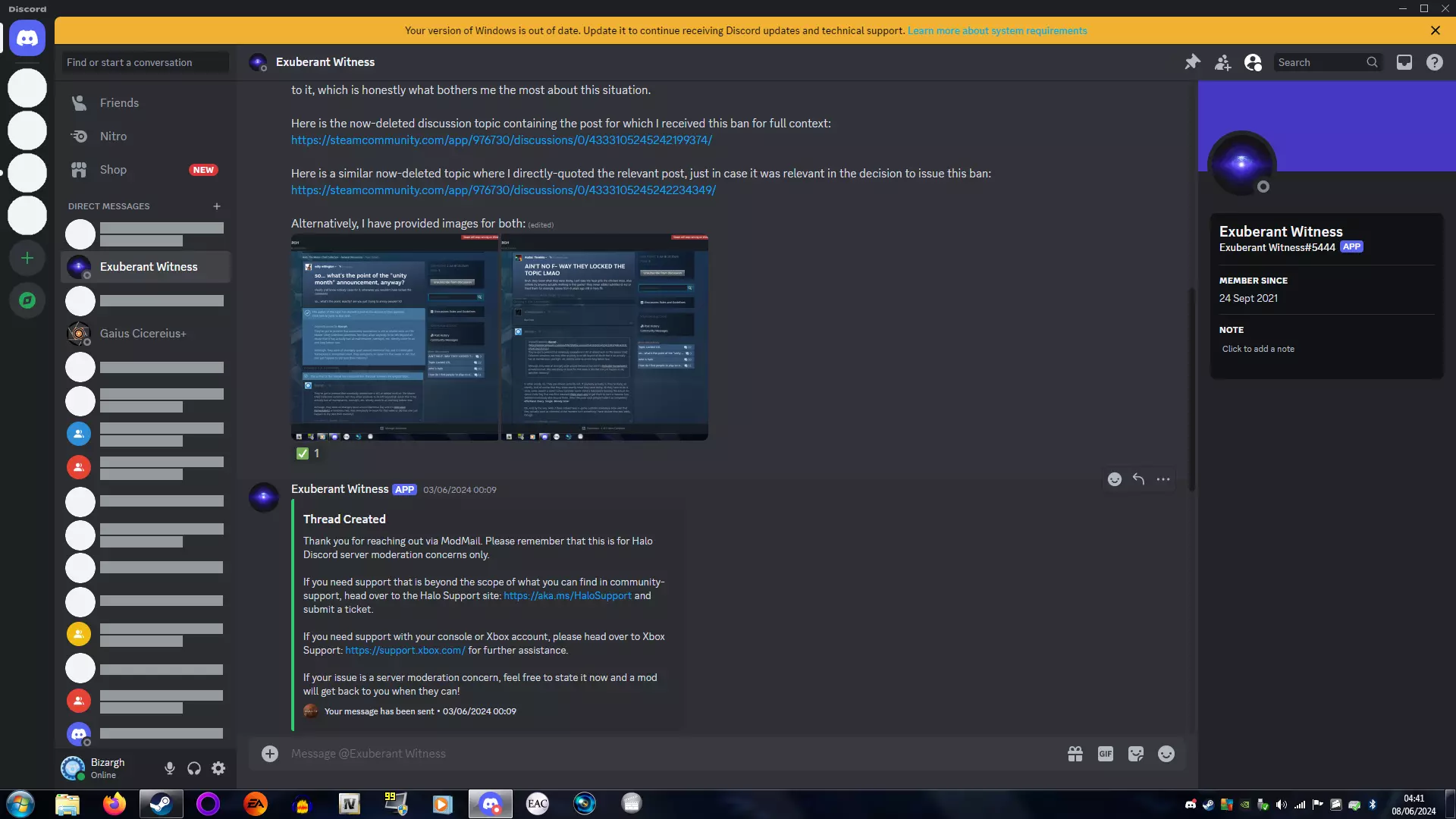
Task: Send a gift icon
Action: pyautogui.click(x=1075, y=754)
